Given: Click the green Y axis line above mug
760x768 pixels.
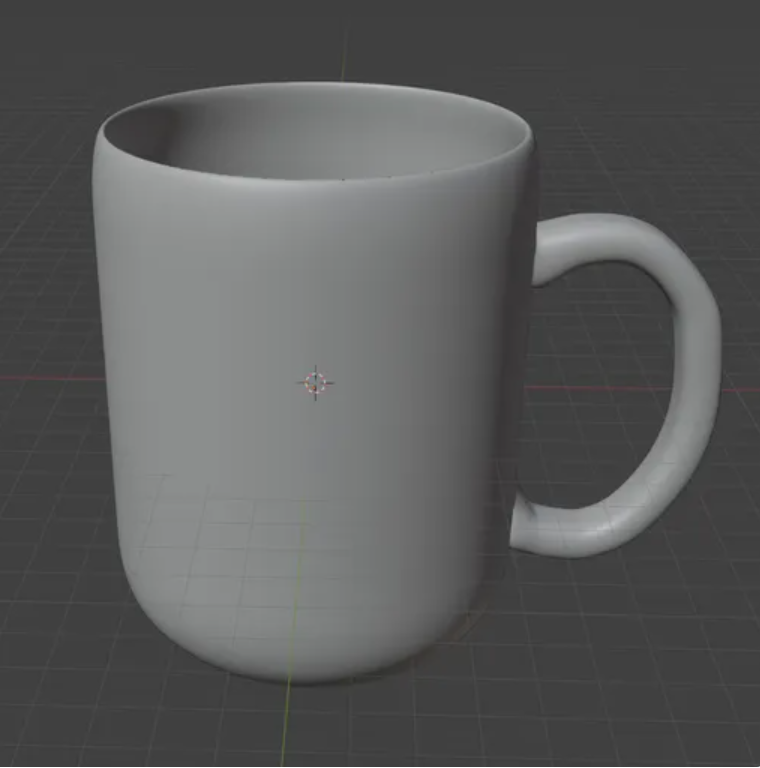Looking at the screenshot, I should point(344,55).
